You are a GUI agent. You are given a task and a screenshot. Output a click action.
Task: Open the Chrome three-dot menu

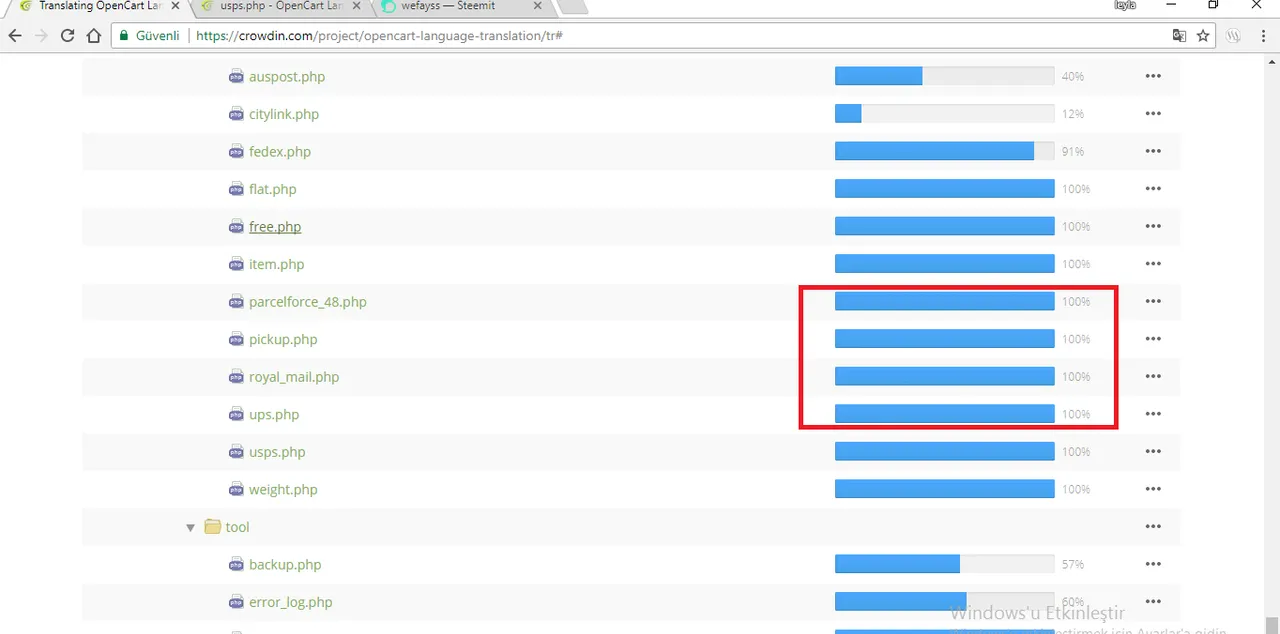[x=1262, y=35]
